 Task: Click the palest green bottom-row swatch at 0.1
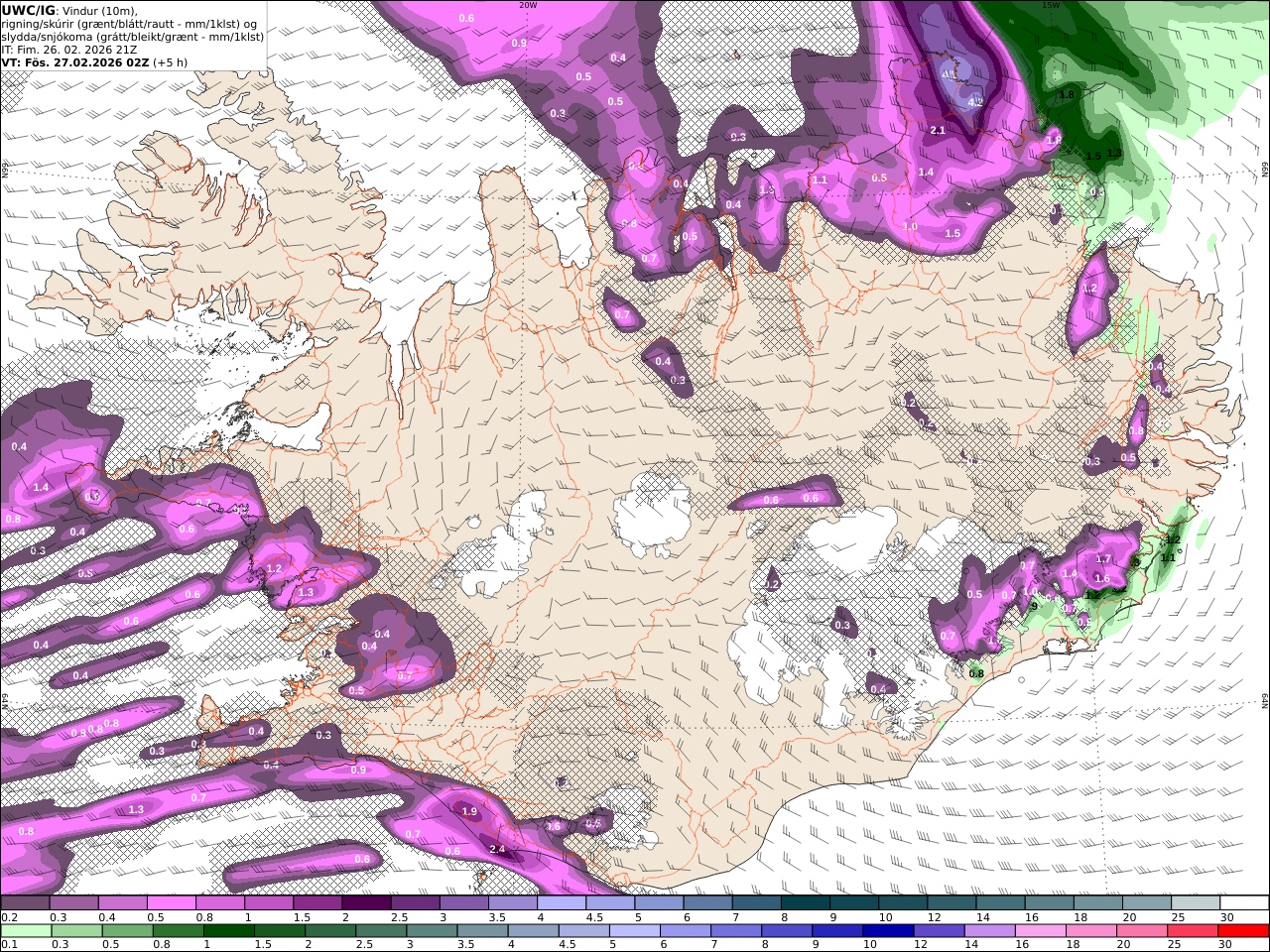(x=26, y=931)
